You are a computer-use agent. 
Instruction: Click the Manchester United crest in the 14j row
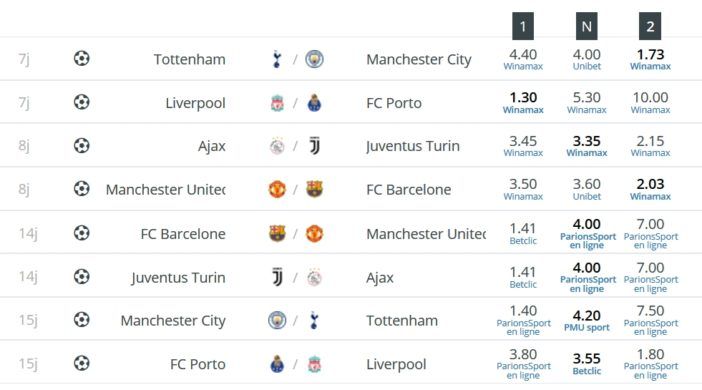[x=314, y=233]
